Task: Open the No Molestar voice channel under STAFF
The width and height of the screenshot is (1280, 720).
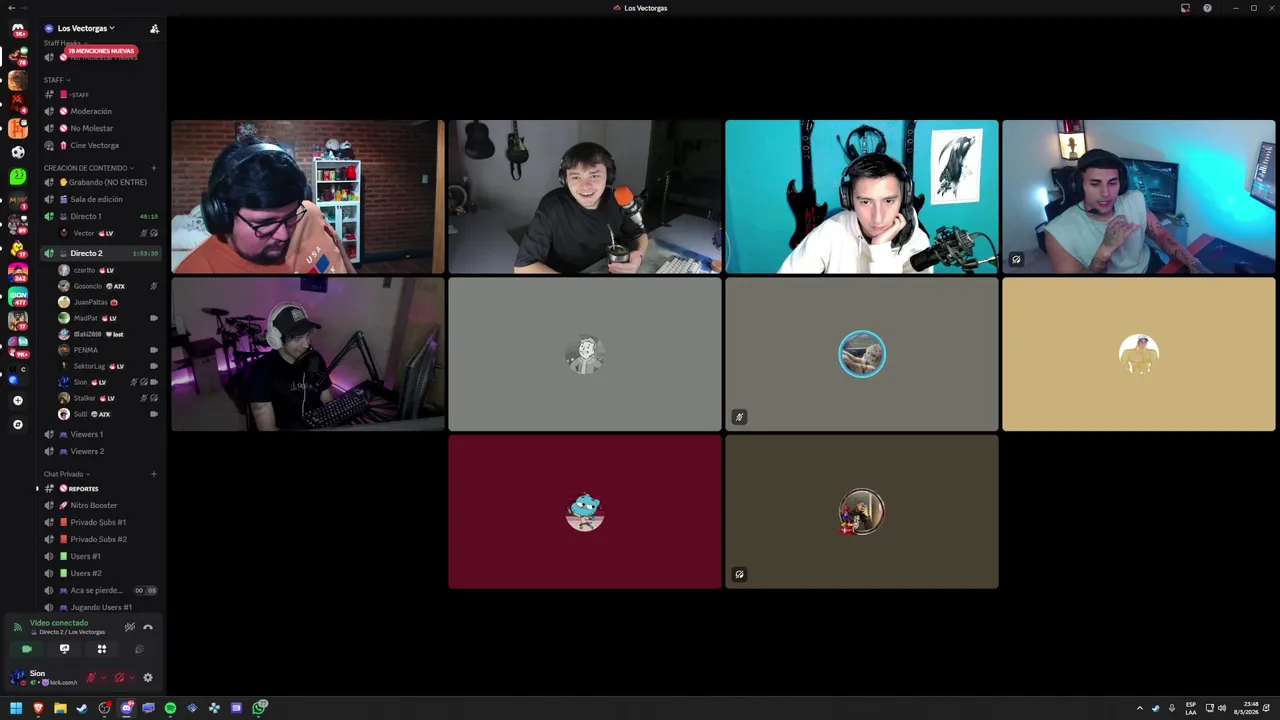Action: 100,128
